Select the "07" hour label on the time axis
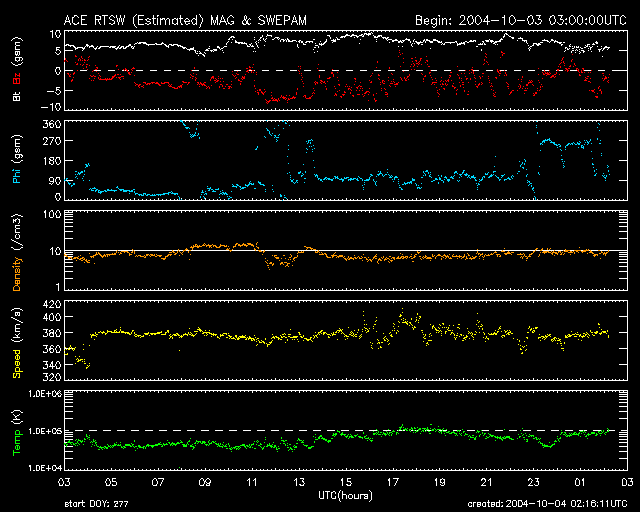The height and width of the screenshot is (512, 640). click(x=158, y=482)
